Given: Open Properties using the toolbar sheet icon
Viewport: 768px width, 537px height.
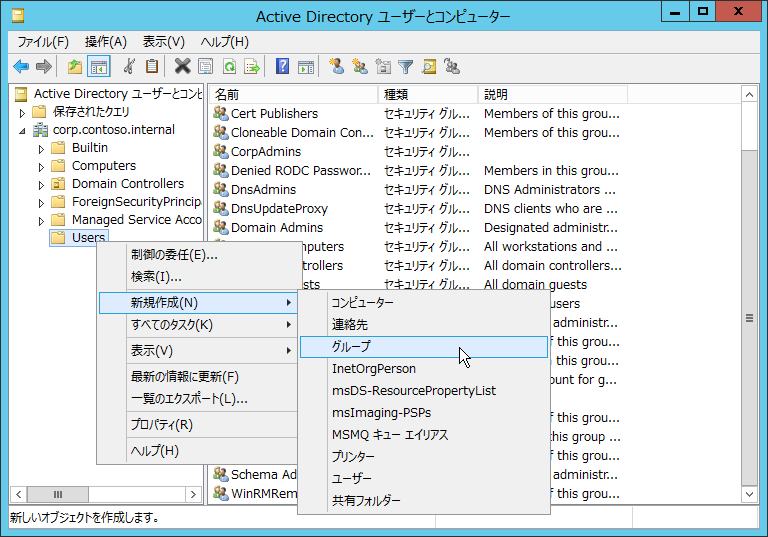Looking at the screenshot, I should [205, 66].
